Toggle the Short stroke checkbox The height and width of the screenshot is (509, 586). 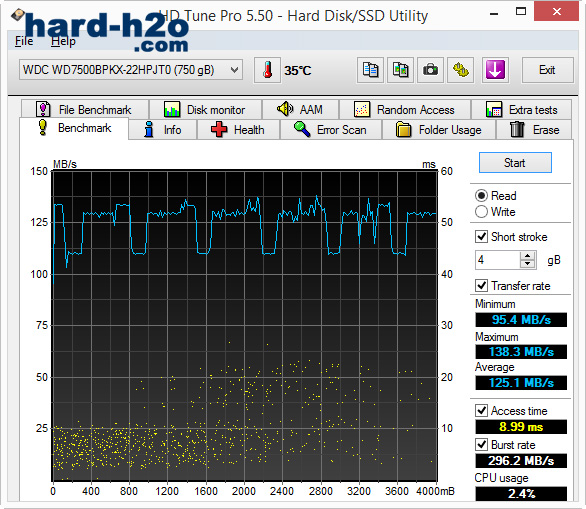pyautogui.click(x=481, y=237)
